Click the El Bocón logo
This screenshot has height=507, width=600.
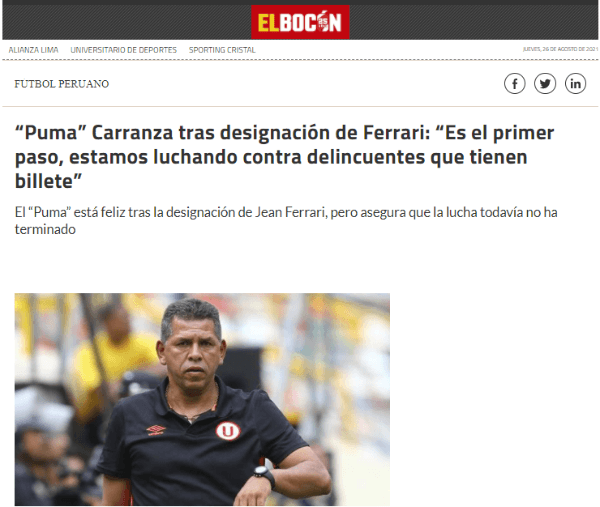[x=300, y=22]
